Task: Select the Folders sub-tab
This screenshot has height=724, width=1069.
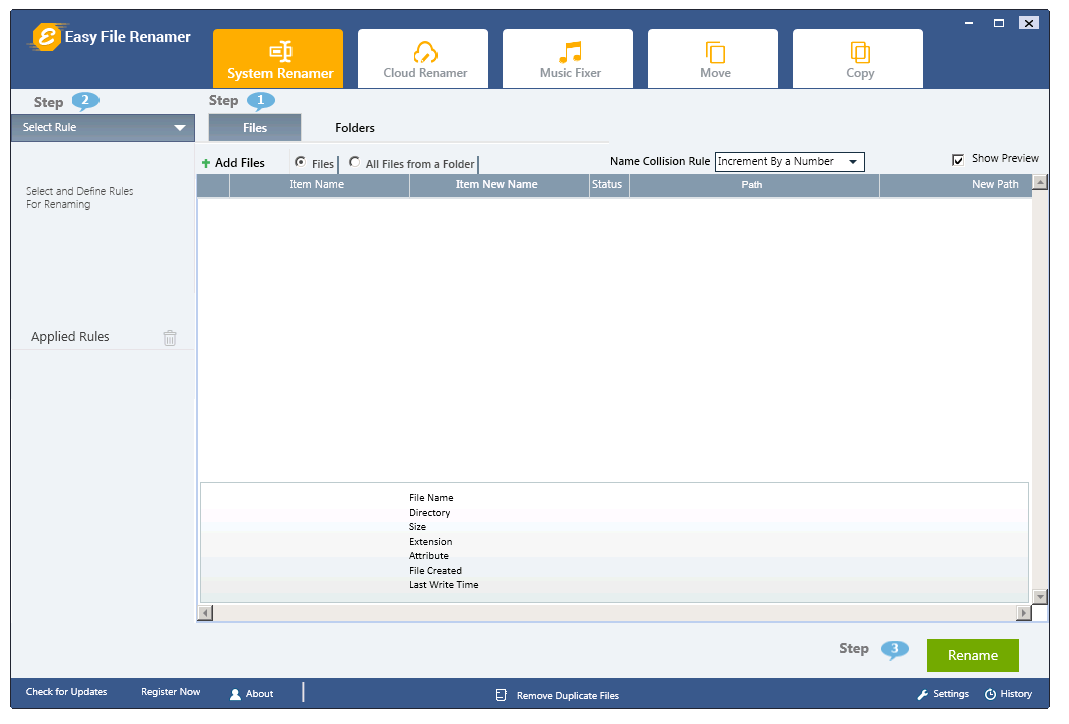Action: click(x=355, y=127)
